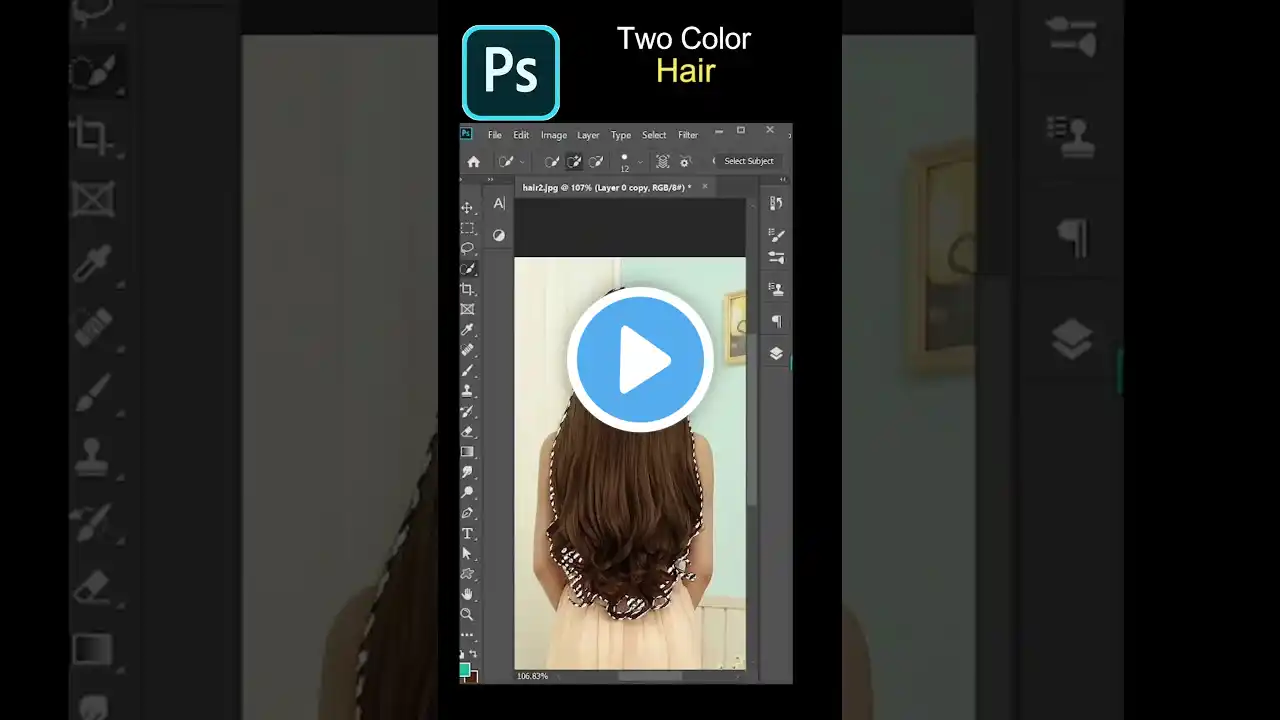Close the hair2.jpg document tab
Image resolution: width=1280 pixels, height=720 pixels.
click(x=704, y=186)
